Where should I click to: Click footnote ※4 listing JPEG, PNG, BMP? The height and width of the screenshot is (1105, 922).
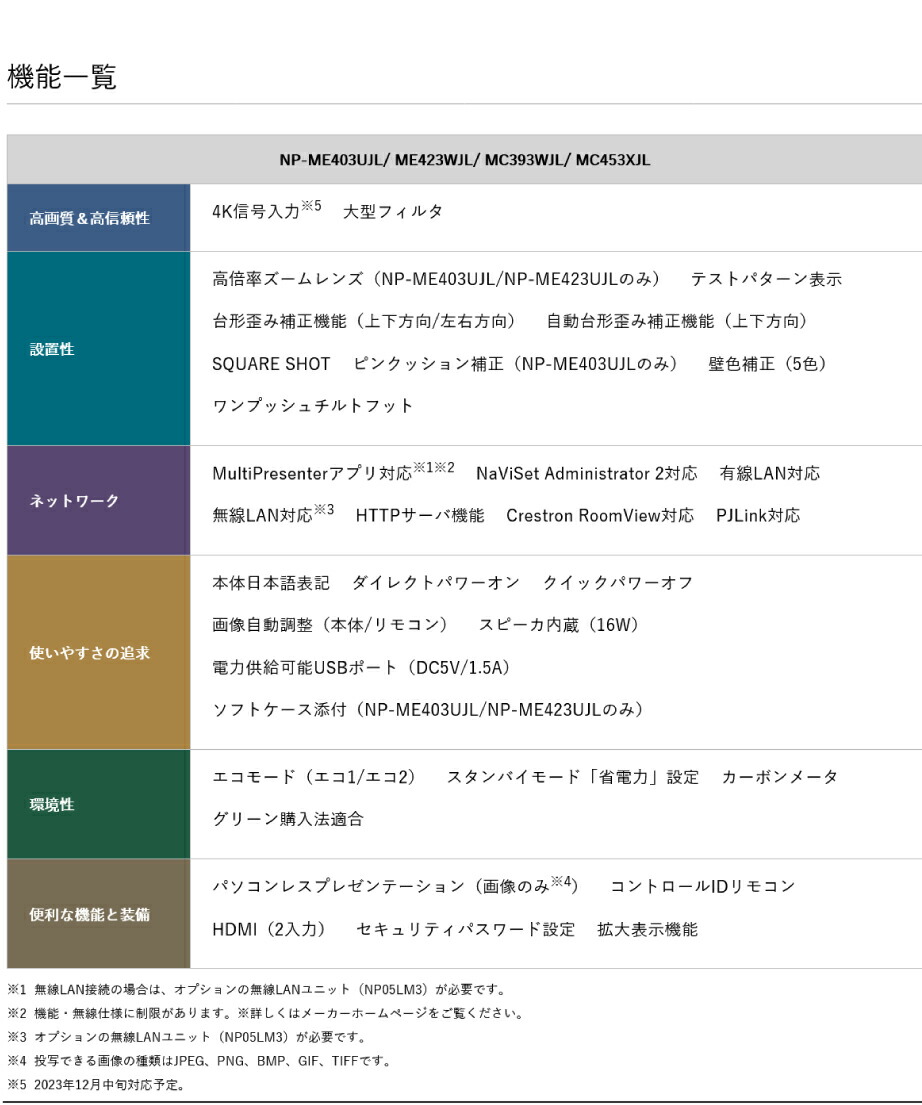[x=200, y=1061]
